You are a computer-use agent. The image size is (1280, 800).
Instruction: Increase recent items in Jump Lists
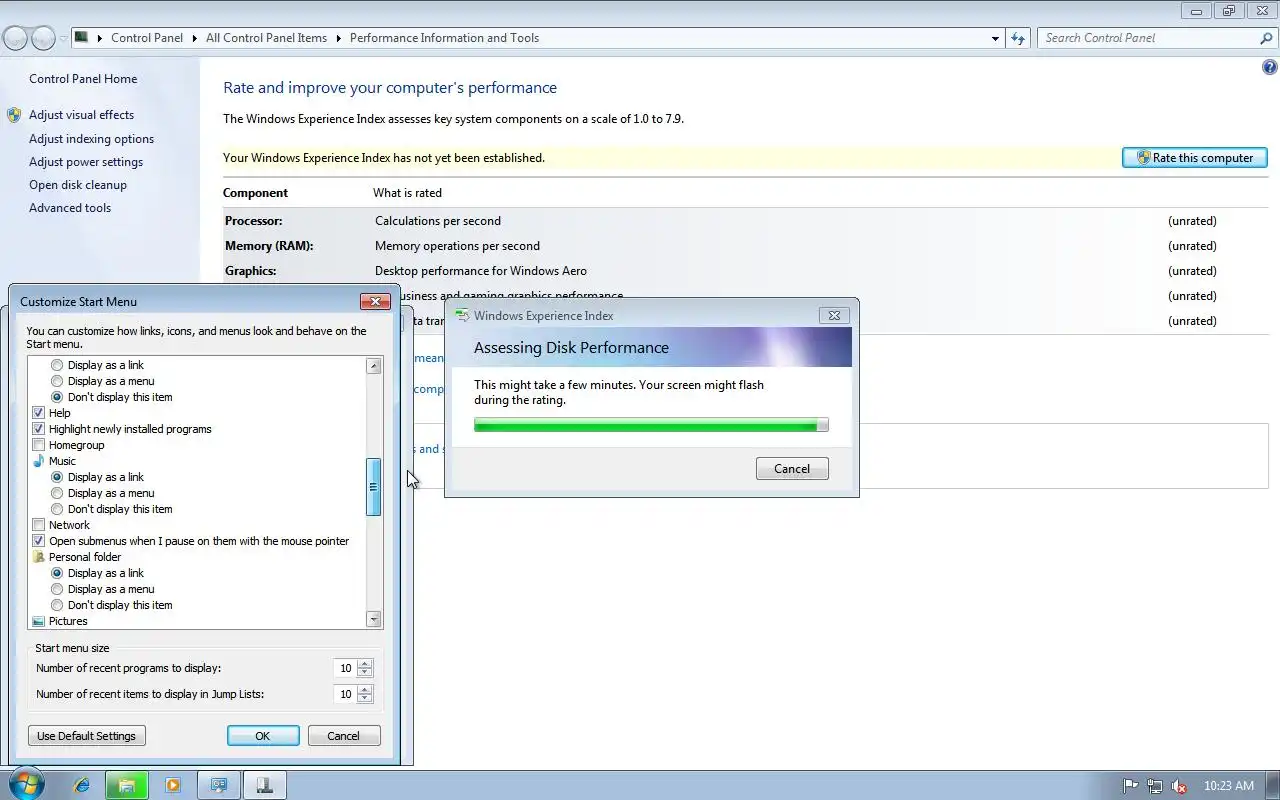365,690
